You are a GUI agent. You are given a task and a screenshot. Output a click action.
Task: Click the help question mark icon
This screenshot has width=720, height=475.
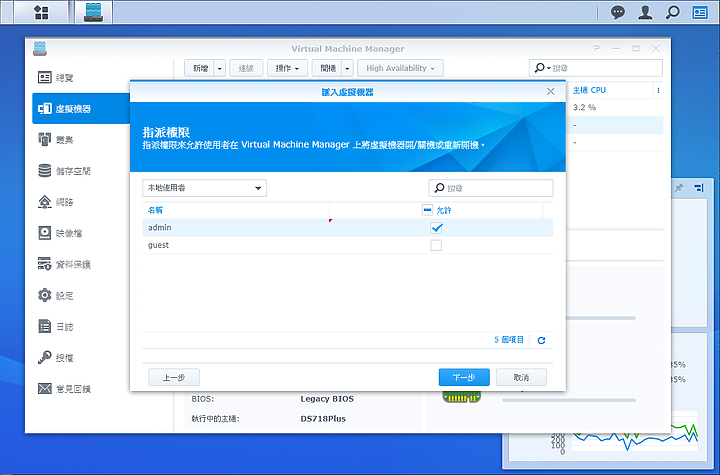[x=596, y=48]
